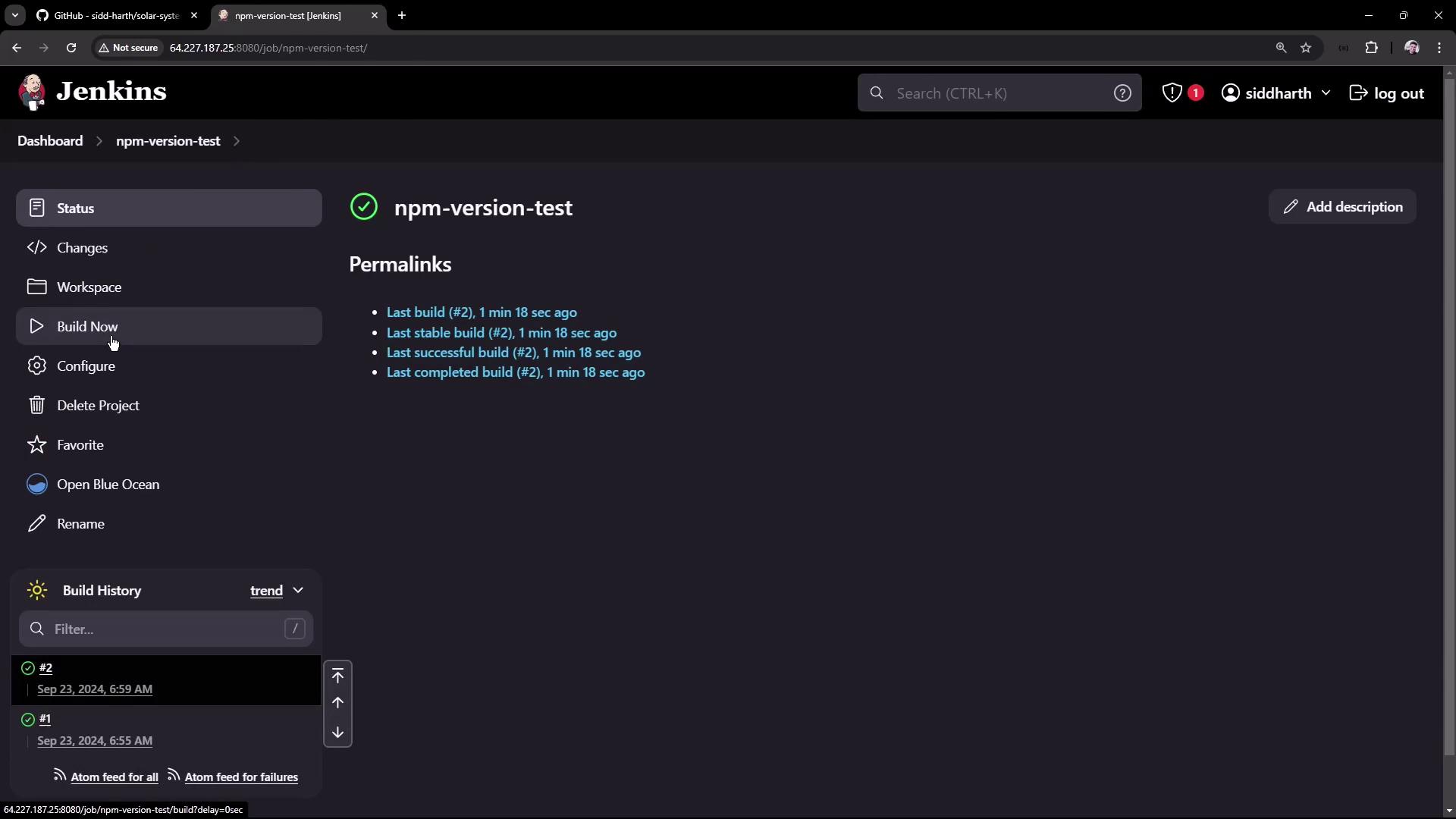Open the Last stable build link
1456x819 pixels.
[501, 333]
